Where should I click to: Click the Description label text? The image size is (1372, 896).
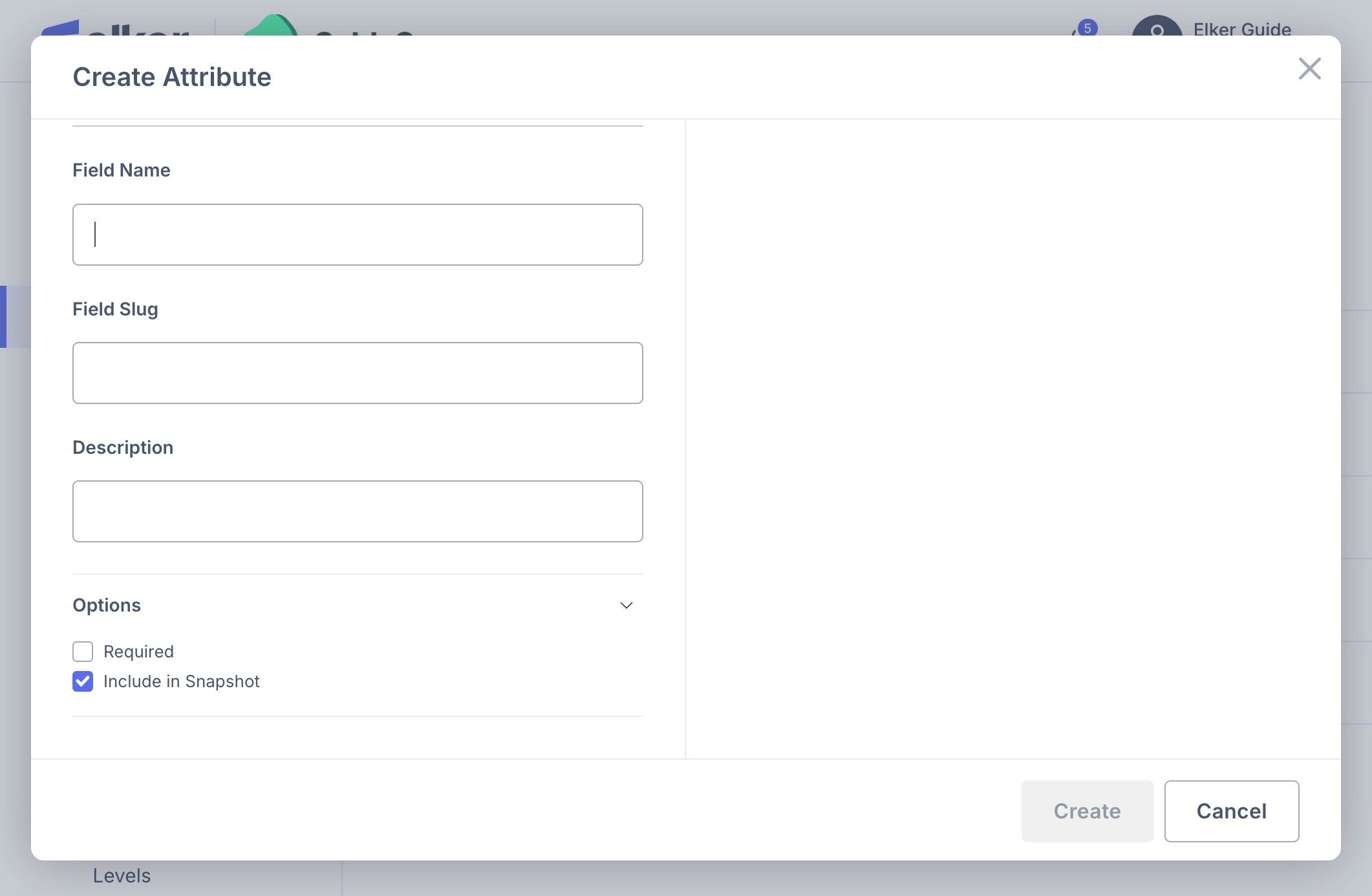tap(123, 447)
